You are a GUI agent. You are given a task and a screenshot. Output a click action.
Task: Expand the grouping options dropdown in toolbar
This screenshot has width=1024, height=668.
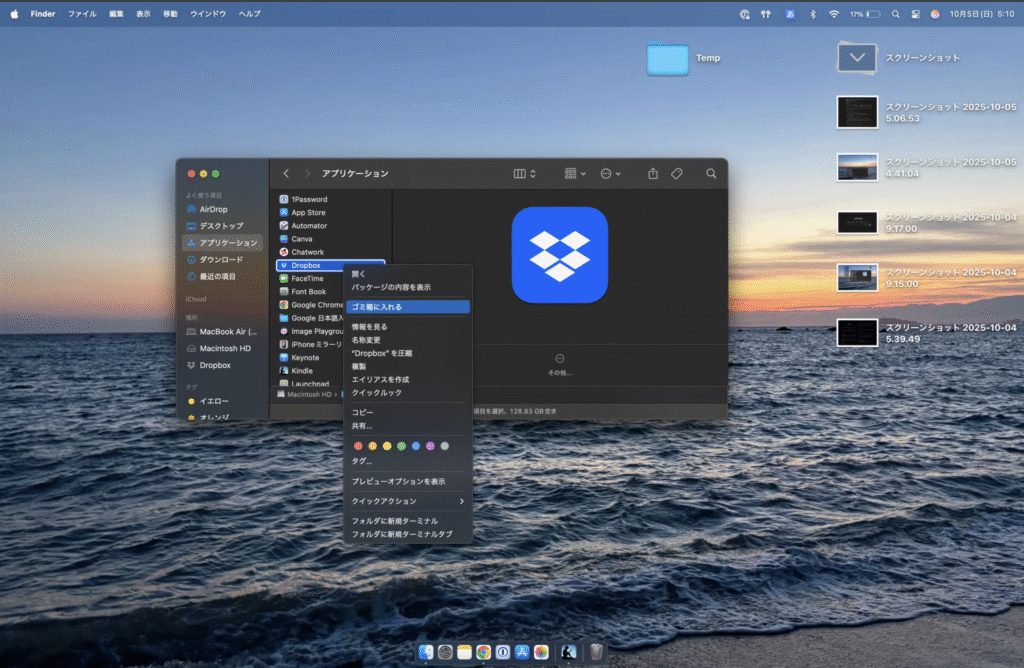point(575,173)
